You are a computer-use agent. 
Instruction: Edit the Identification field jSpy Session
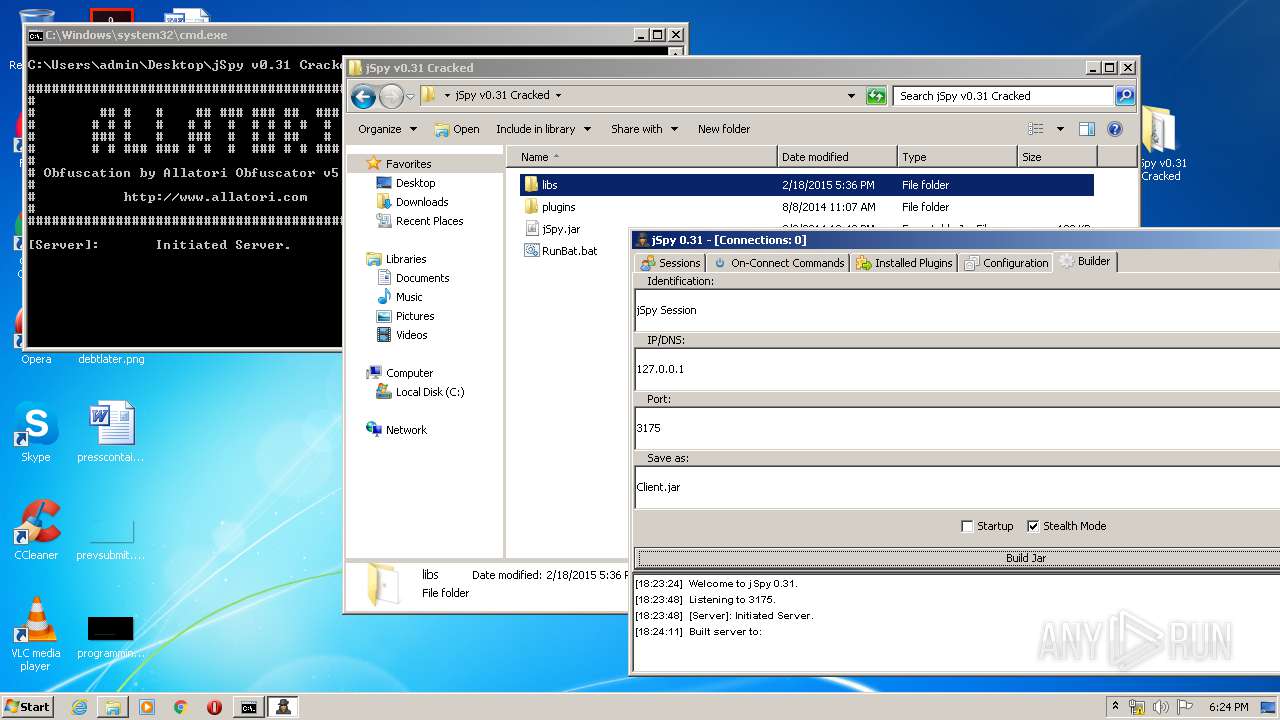958,310
